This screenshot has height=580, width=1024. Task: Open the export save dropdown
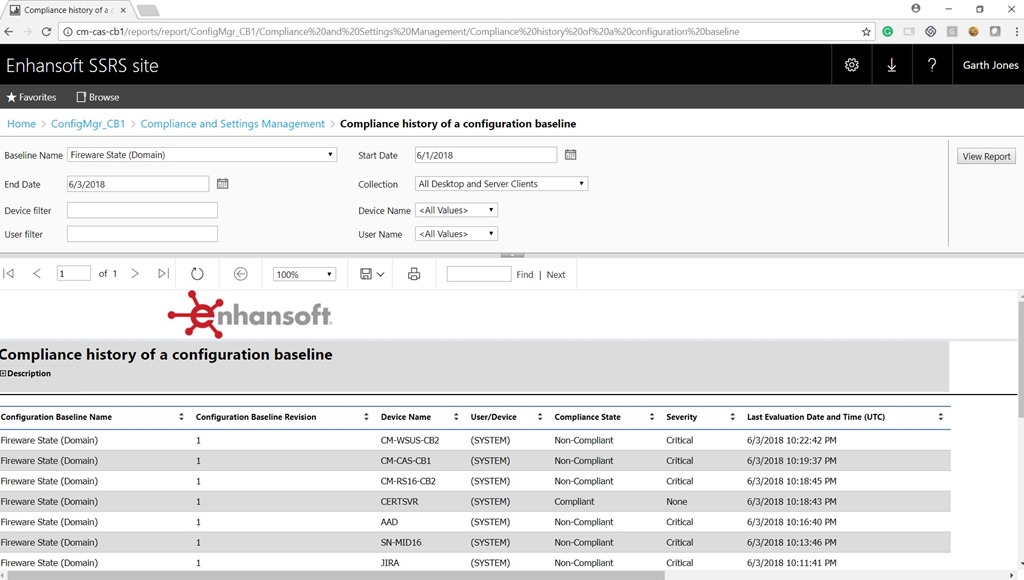[x=372, y=274]
